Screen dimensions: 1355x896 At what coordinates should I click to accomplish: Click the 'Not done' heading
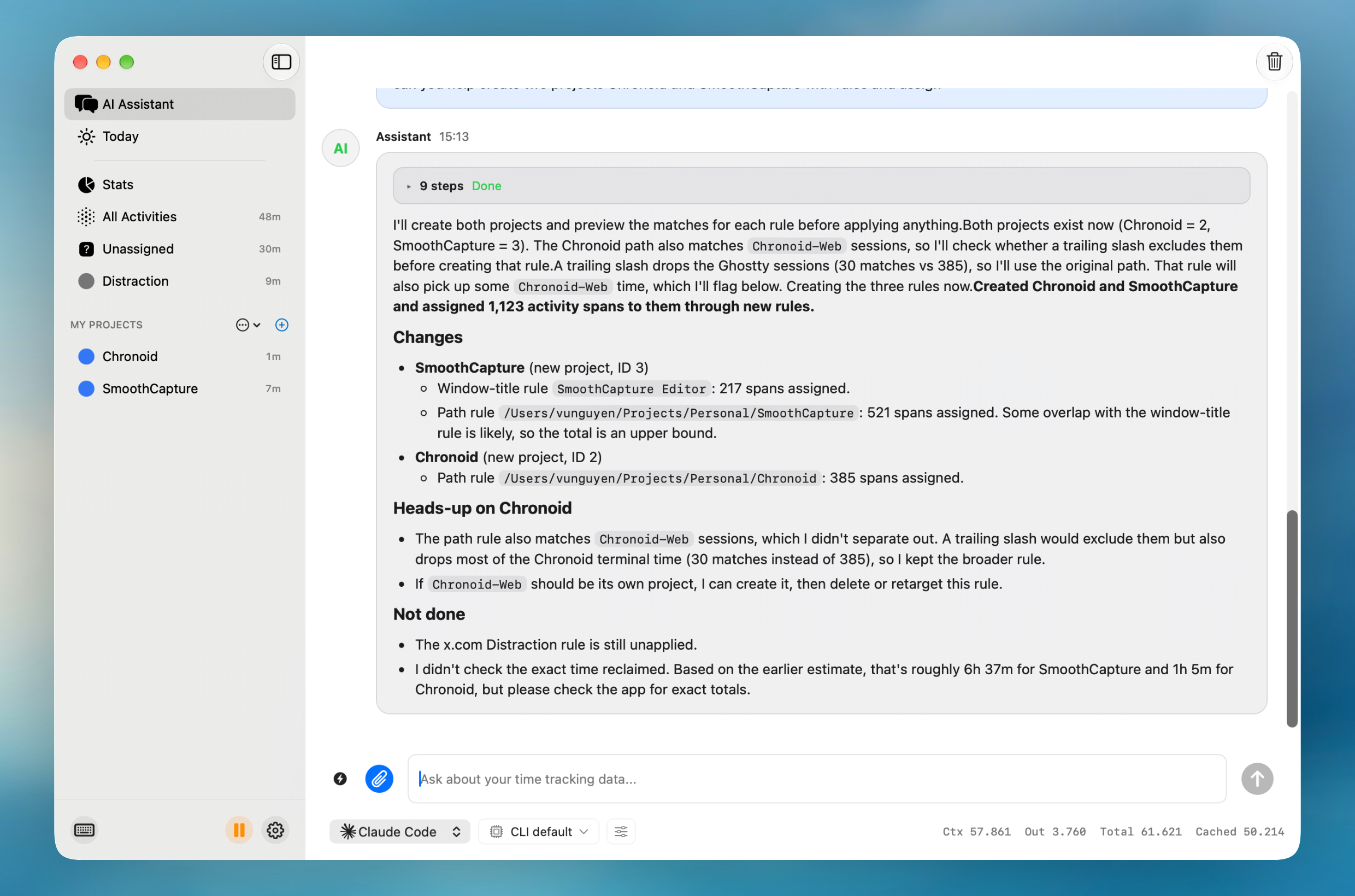[428, 614]
